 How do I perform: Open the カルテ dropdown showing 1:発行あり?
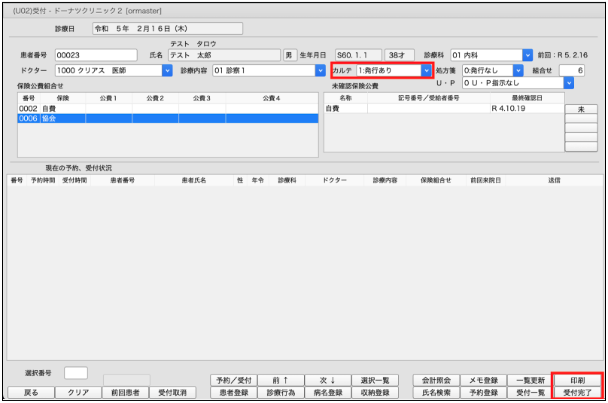click(x=427, y=71)
